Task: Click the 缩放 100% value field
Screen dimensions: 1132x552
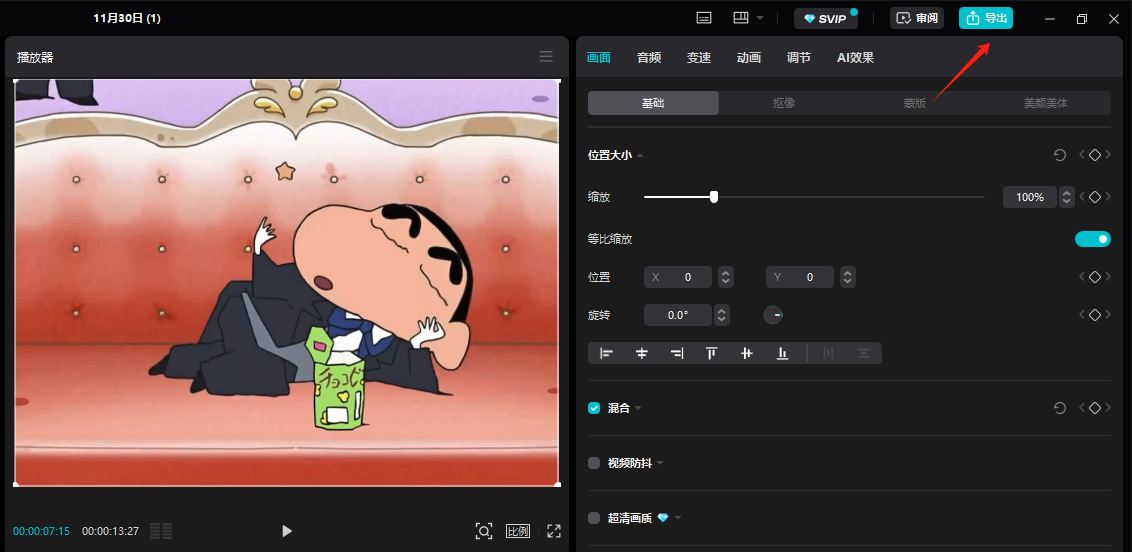Action: click(1030, 197)
